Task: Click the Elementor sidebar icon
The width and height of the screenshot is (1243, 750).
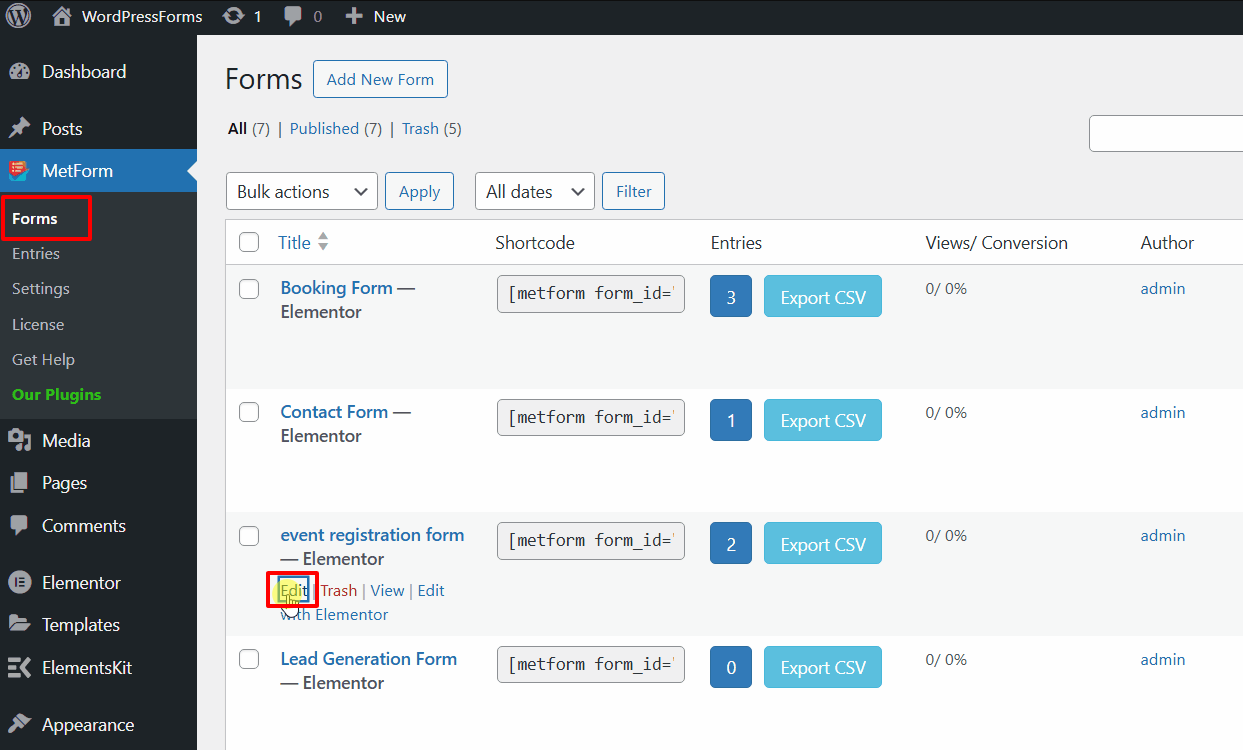Action: coord(20,582)
